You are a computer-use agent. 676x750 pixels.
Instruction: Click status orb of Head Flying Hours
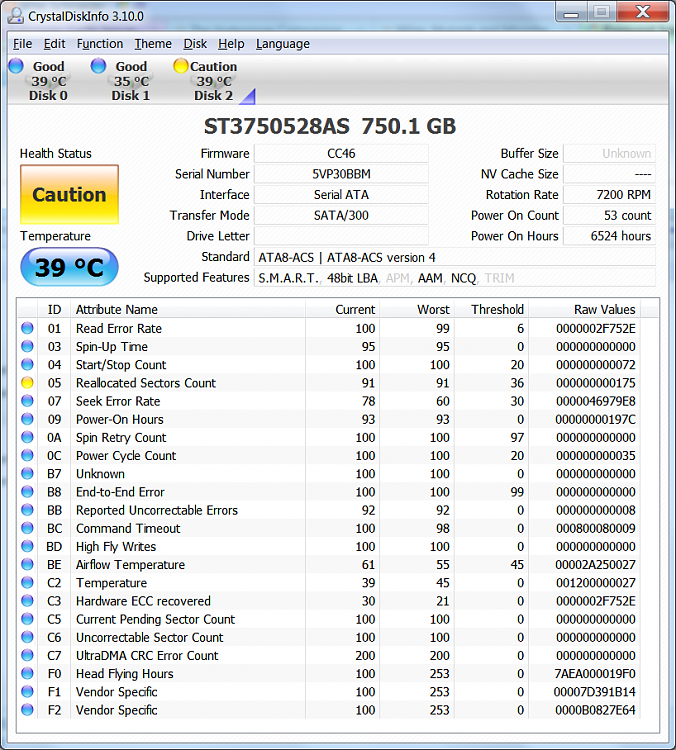pos(27,673)
